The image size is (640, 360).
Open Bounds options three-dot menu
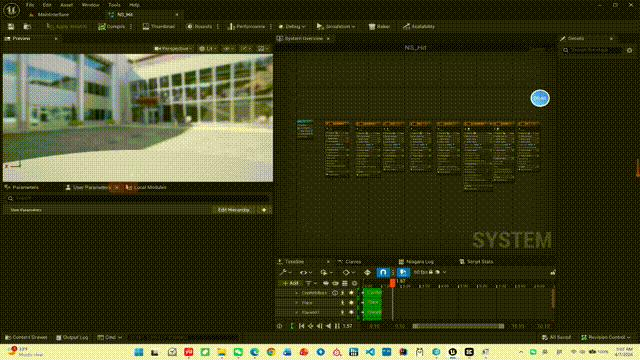[x=218, y=27]
